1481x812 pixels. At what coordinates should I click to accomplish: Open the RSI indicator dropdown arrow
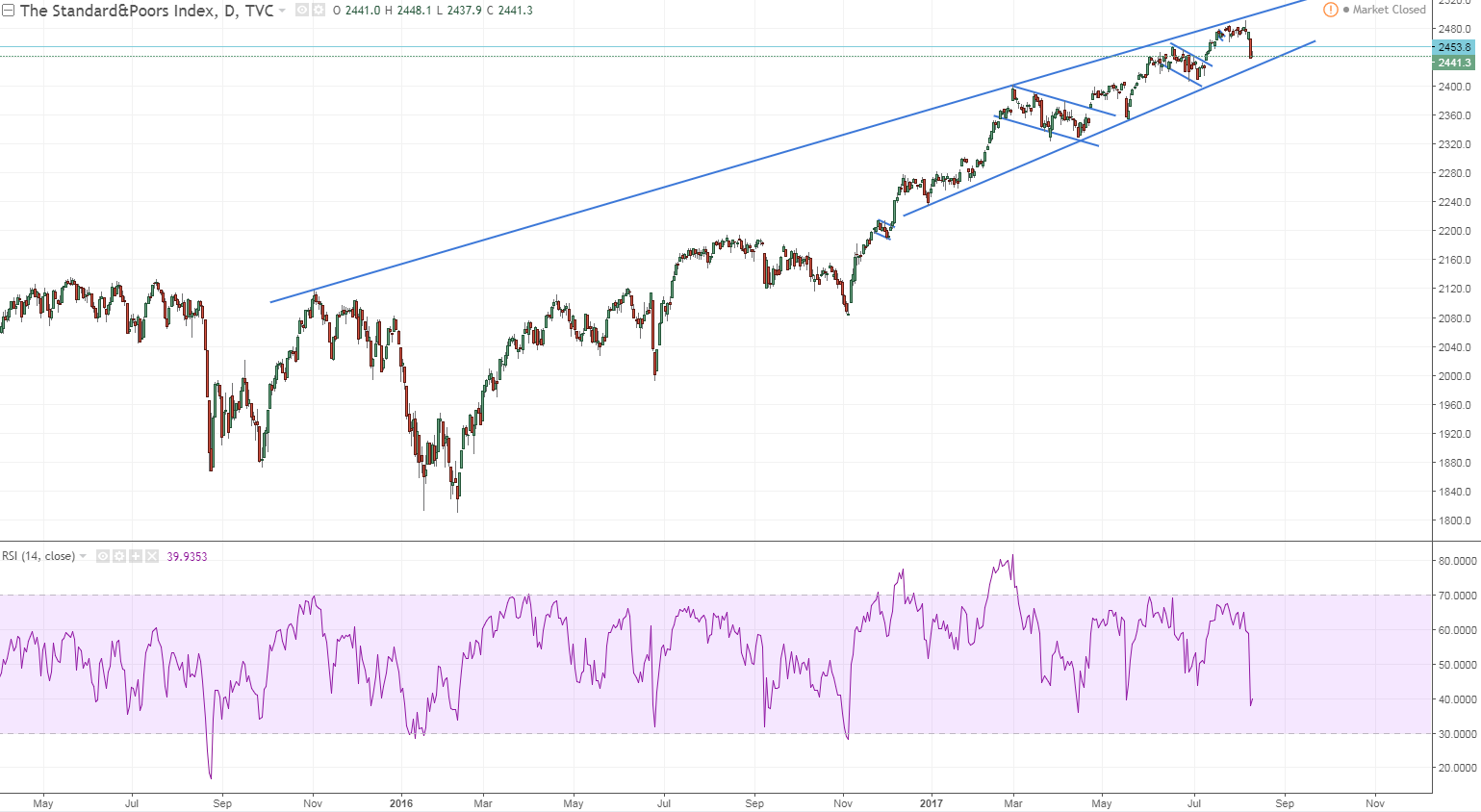point(83,556)
